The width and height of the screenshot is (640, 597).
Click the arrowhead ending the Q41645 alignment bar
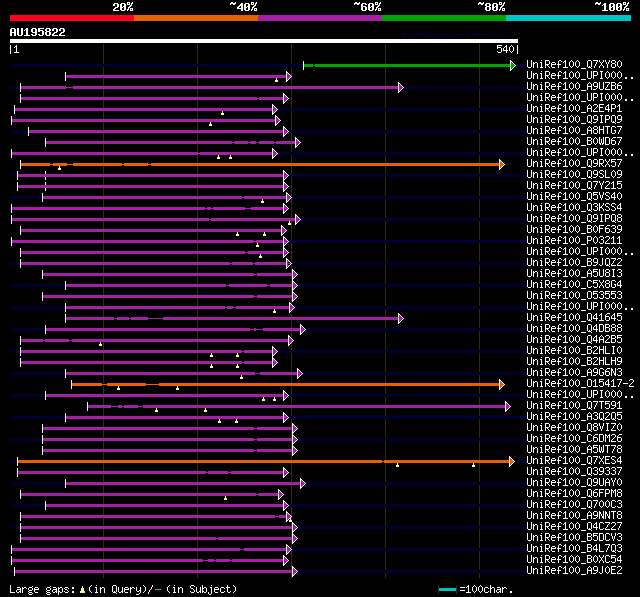tap(401, 318)
